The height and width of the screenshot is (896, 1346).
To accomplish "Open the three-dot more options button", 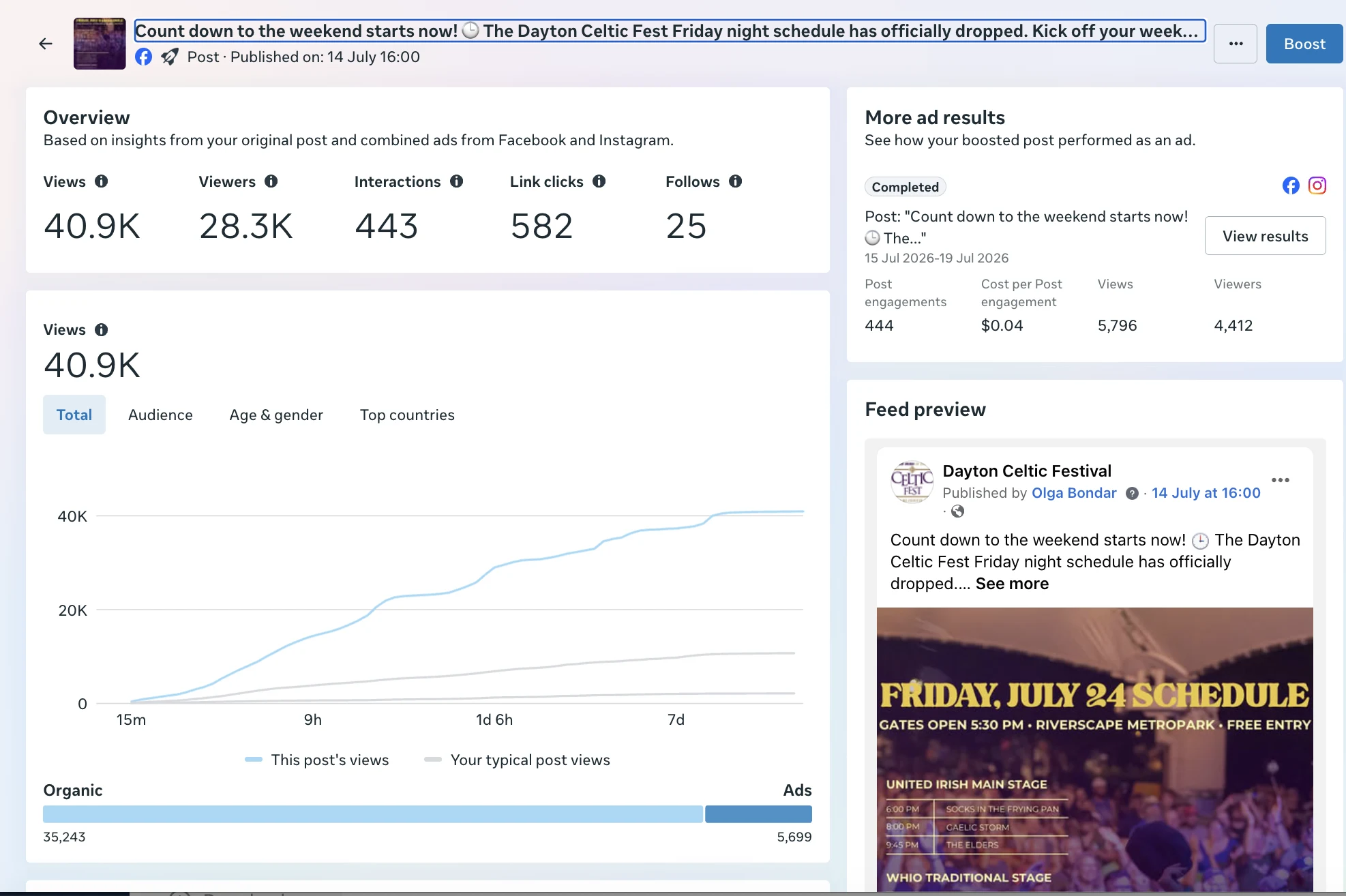I will pyautogui.click(x=1236, y=44).
